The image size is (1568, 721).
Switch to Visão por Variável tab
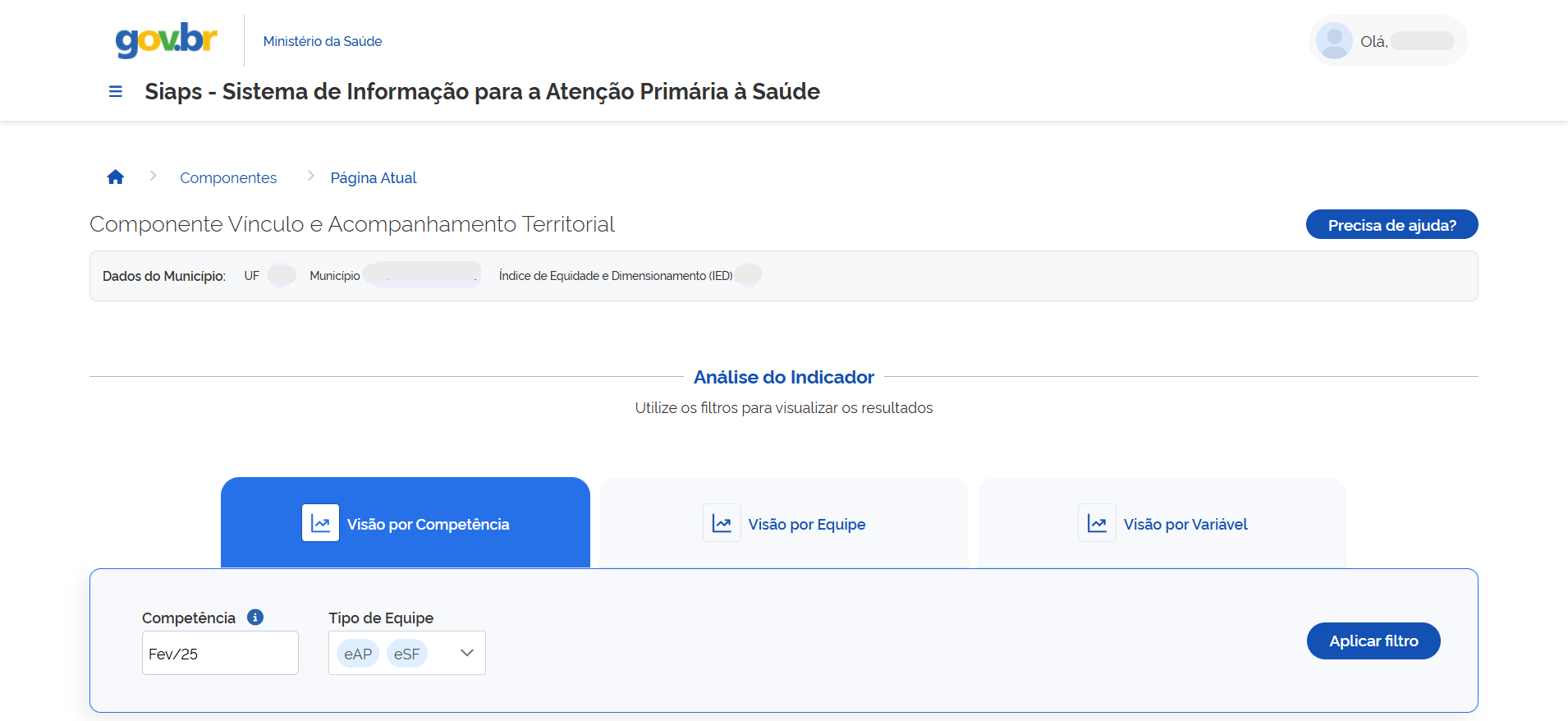point(1185,525)
